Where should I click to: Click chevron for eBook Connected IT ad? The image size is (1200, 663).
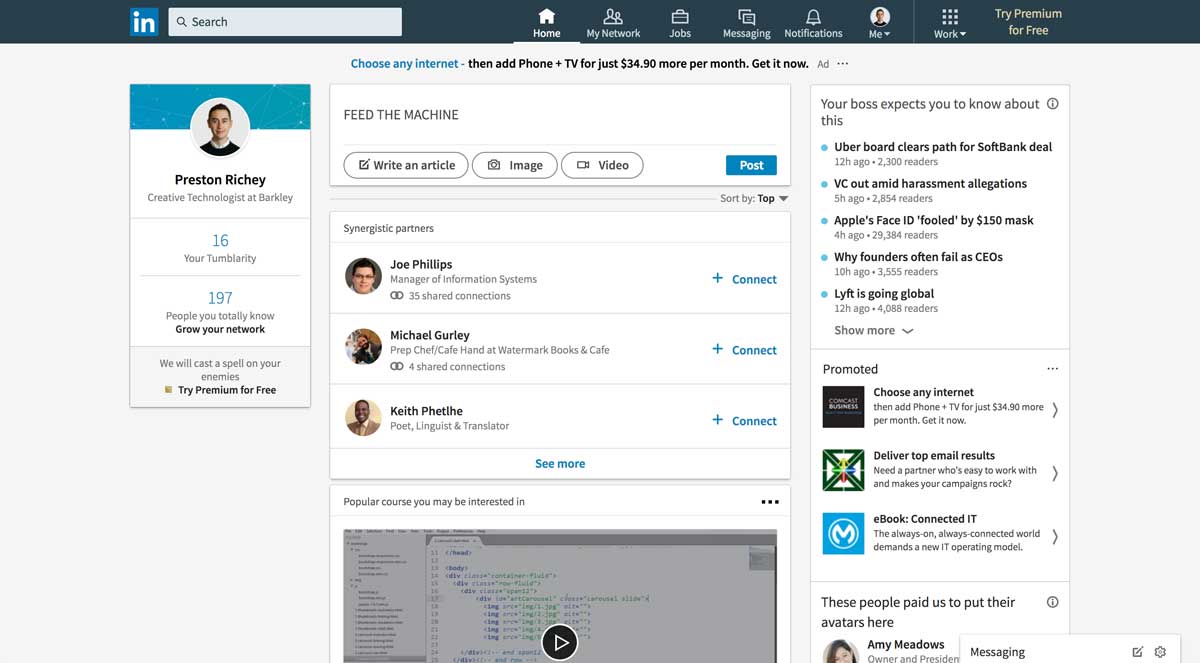(1055, 537)
